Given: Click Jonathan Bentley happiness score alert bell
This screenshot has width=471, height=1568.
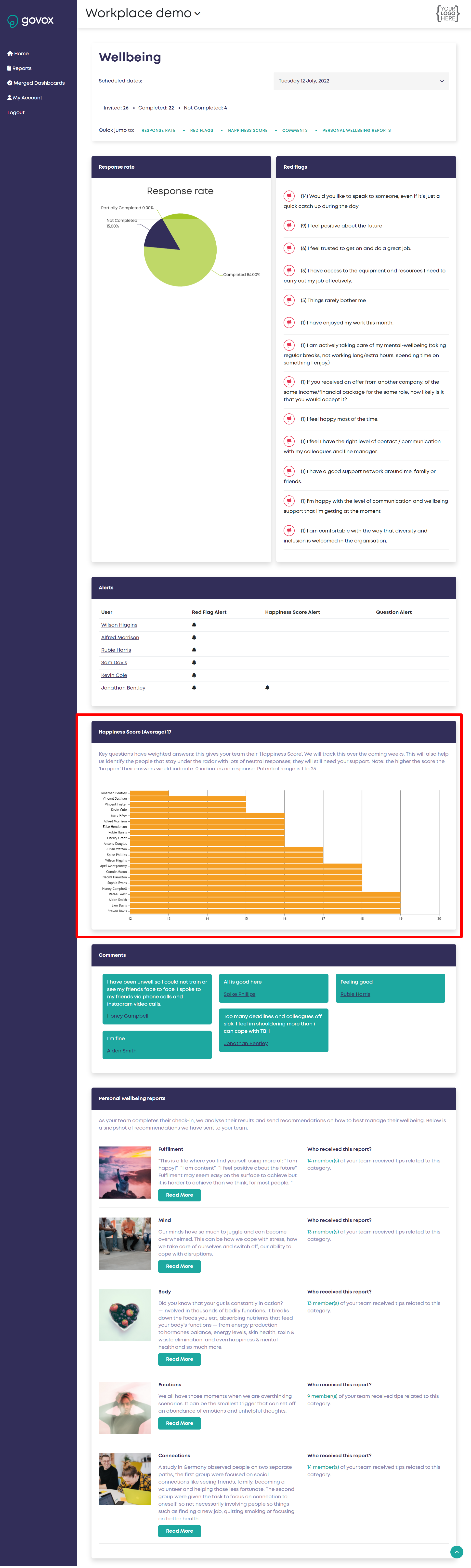Looking at the screenshot, I should [x=267, y=688].
